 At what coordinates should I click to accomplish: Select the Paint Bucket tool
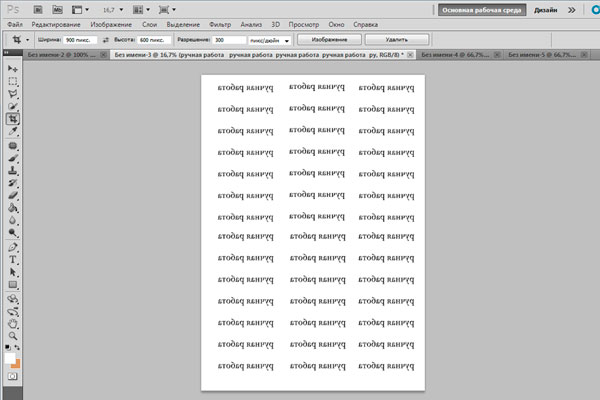point(13,208)
